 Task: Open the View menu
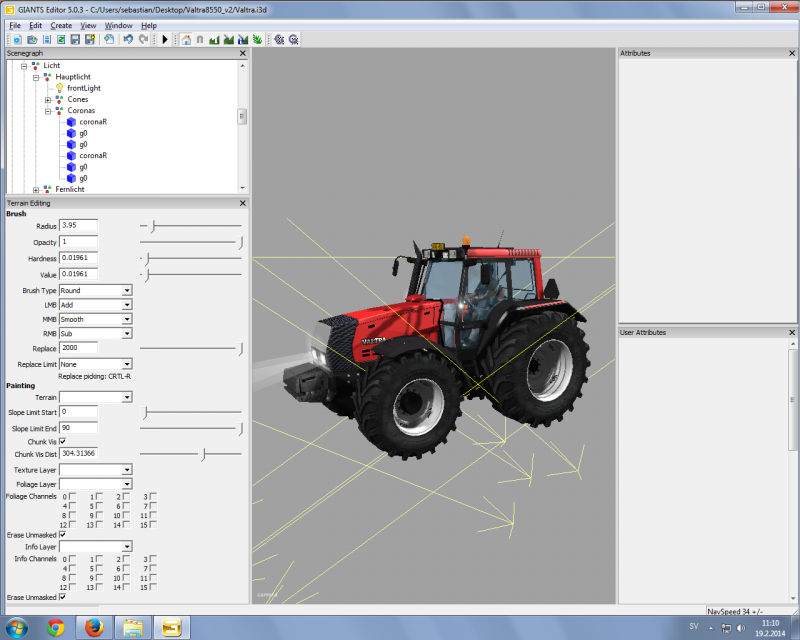click(x=88, y=26)
